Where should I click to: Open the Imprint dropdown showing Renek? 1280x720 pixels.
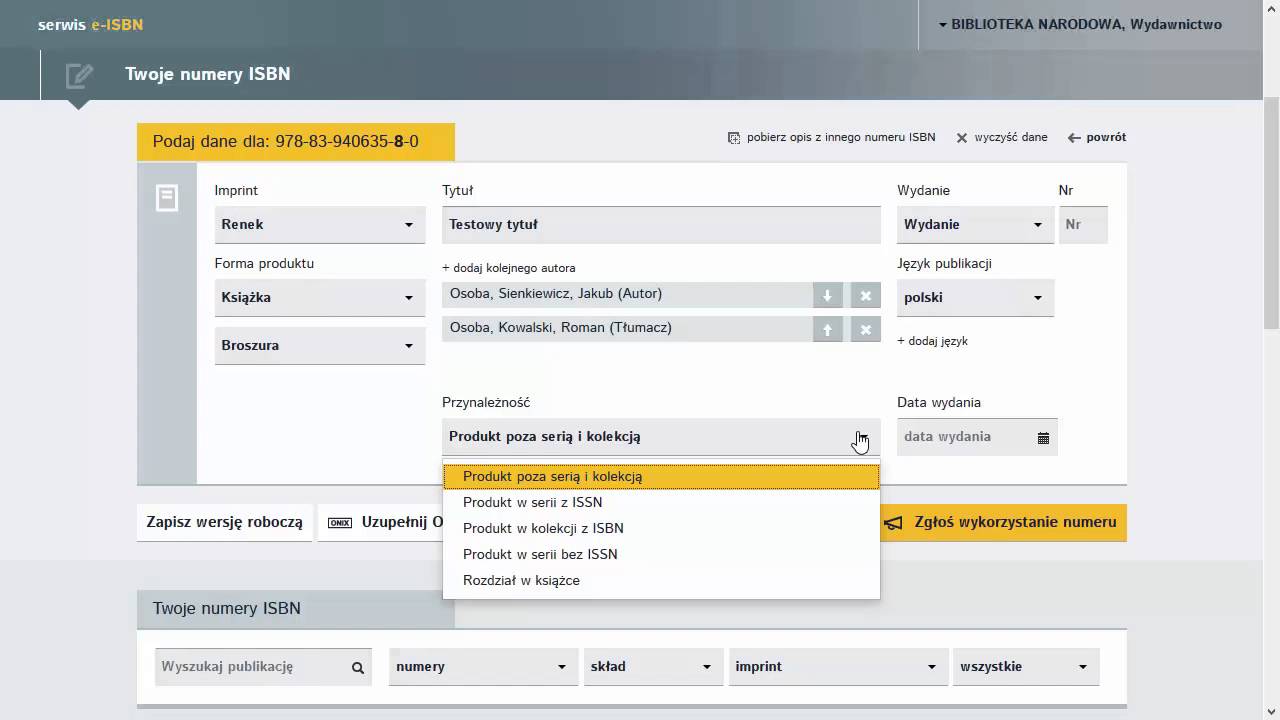pos(320,224)
